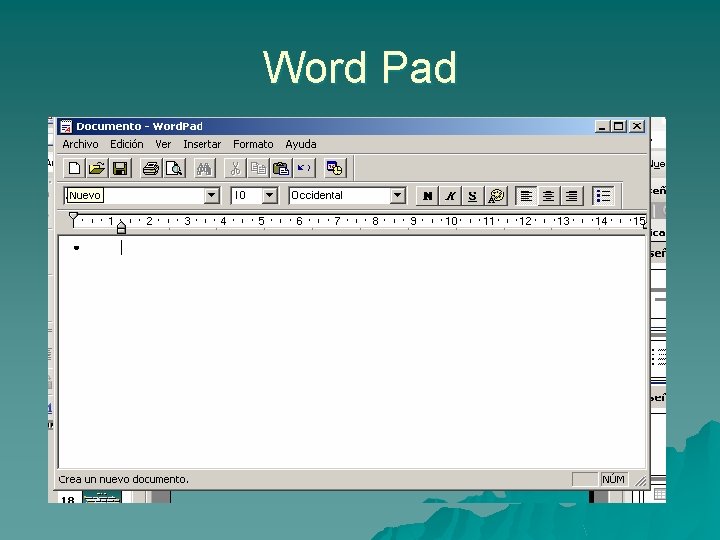Image resolution: width=720 pixels, height=540 pixels.
Task: Click the Paste clipboard icon
Action: click(x=281, y=168)
